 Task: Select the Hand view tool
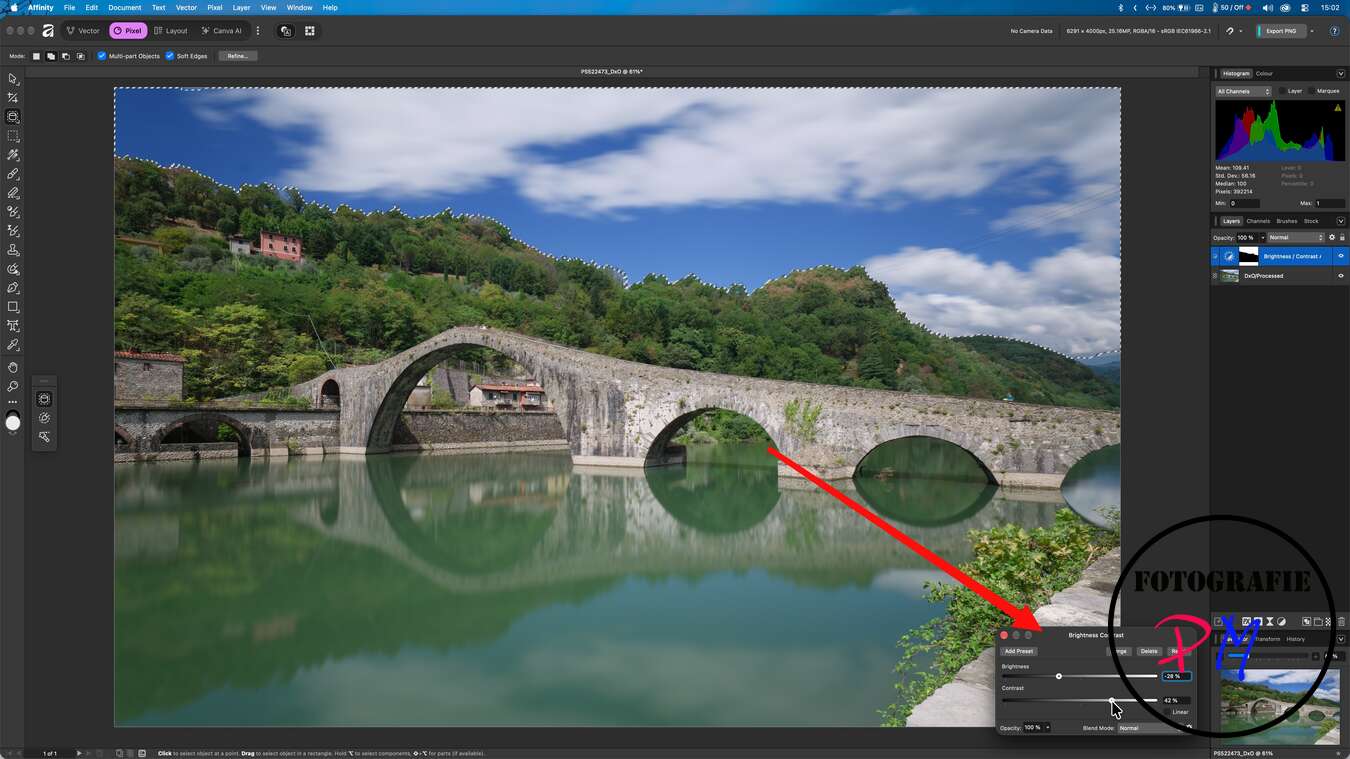click(13, 367)
